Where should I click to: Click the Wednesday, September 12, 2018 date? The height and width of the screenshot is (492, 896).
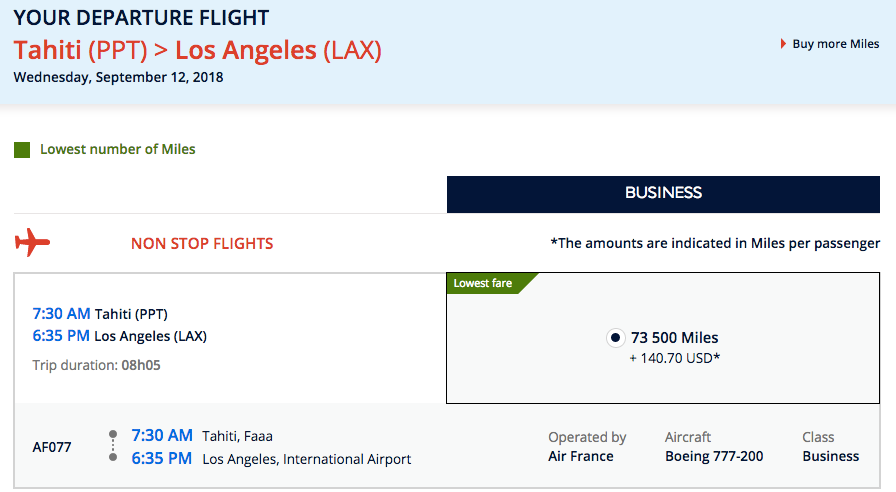118,76
